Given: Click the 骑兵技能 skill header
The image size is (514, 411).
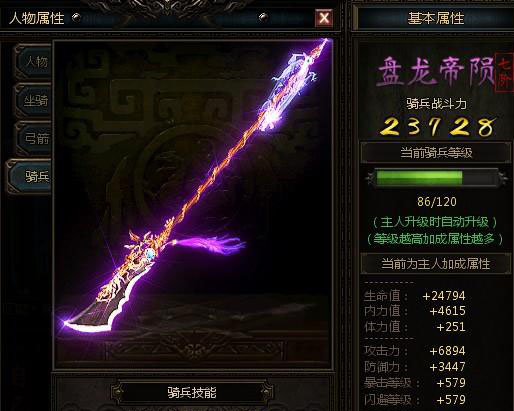Looking at the screenshot, I should [x=192, y=392].
